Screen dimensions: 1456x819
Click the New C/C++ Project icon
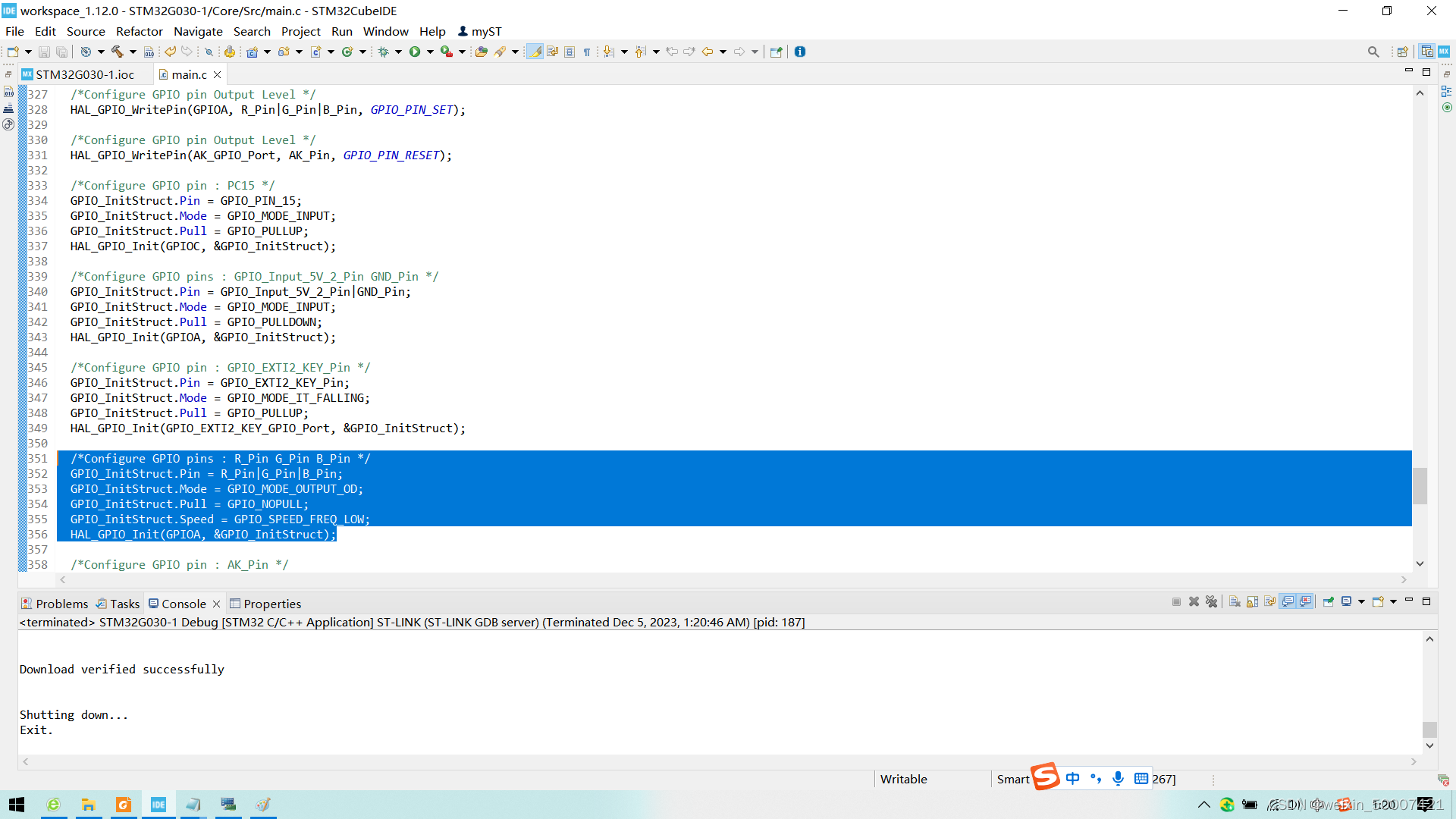[252, 52]
